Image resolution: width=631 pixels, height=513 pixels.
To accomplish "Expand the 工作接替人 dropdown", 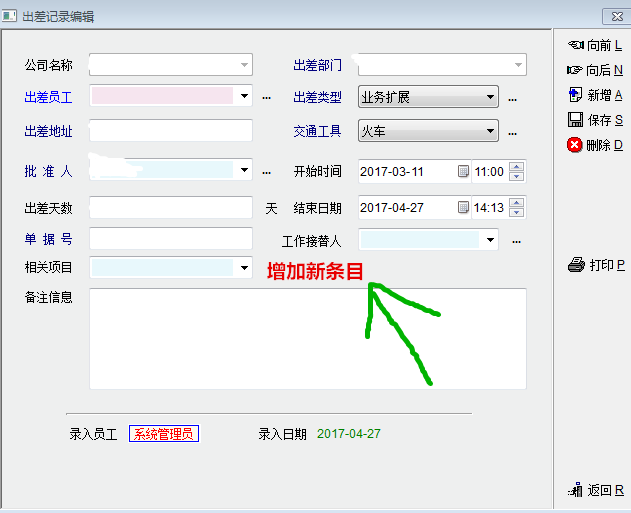I will pyautogui.click(x=490, y=240).
